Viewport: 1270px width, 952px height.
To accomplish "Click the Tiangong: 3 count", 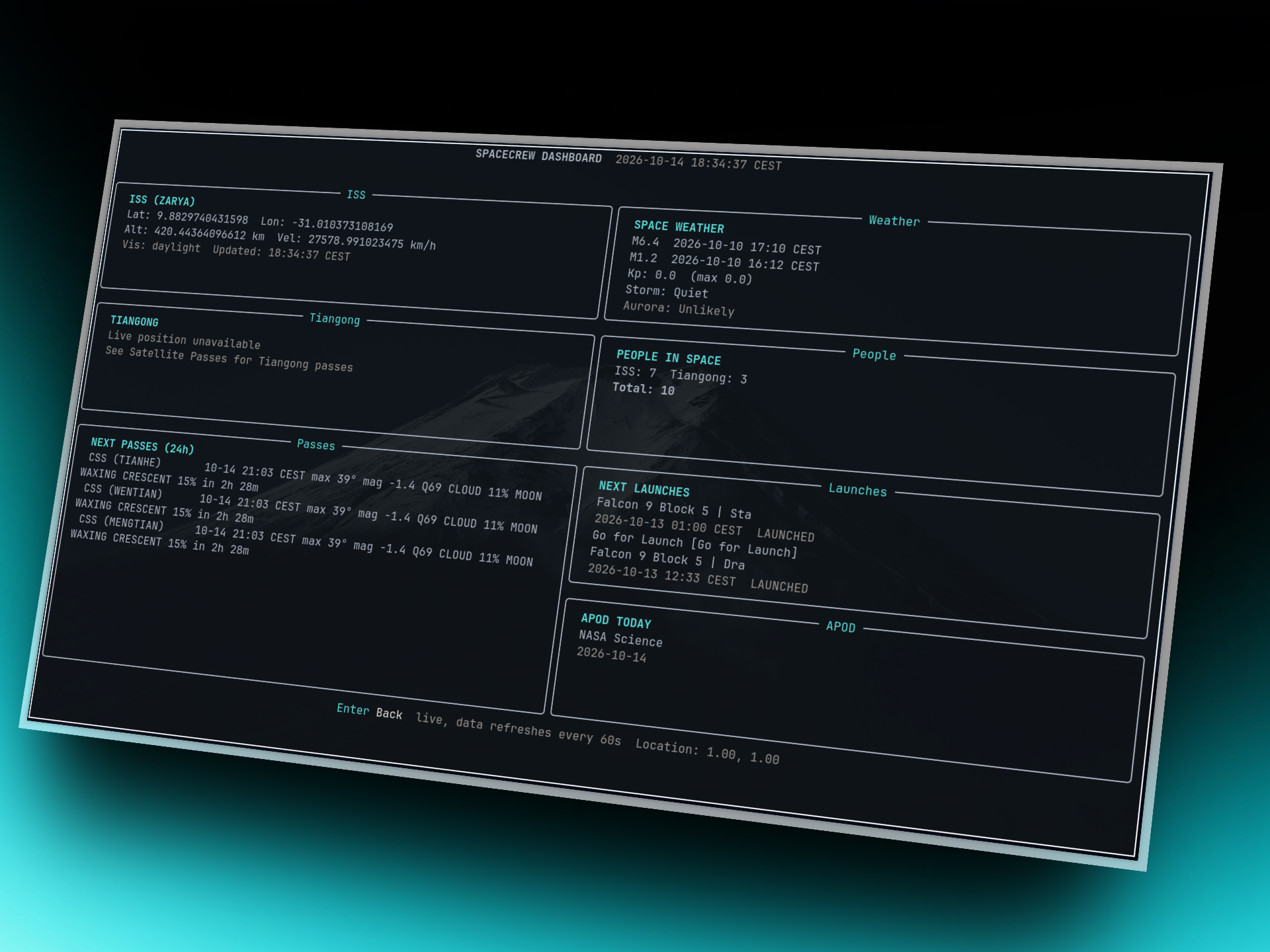I will pyautogui.click(x=708, y=377).
